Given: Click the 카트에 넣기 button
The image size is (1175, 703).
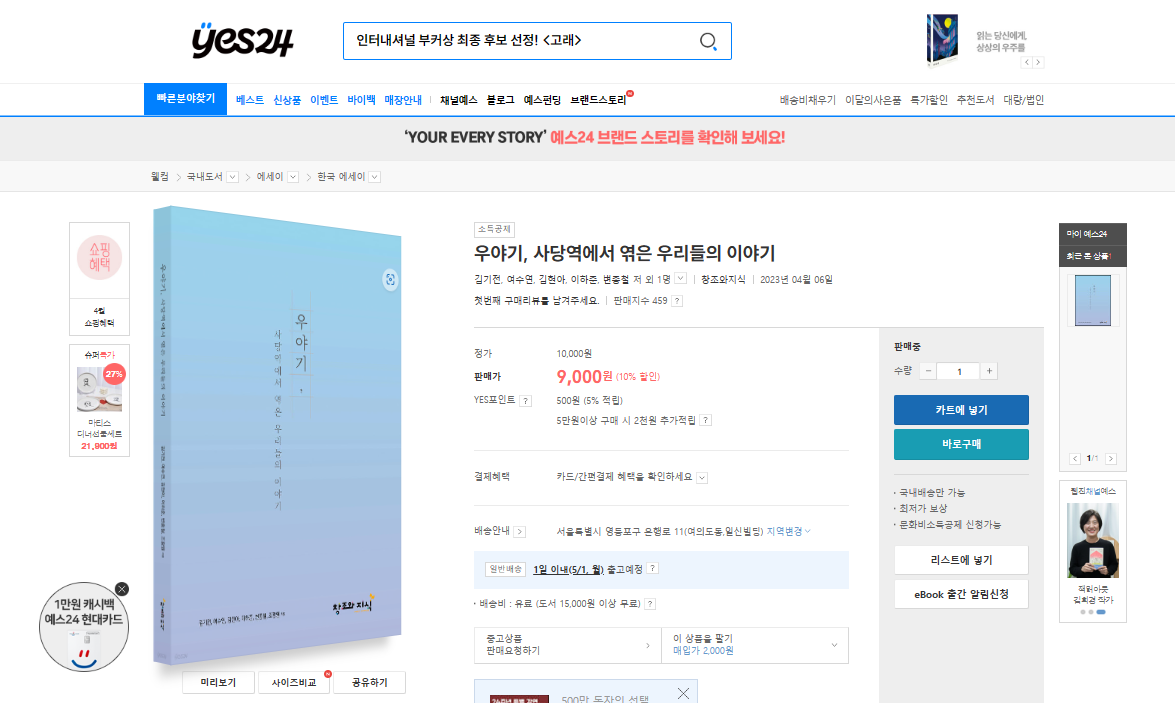Looking at the screenshot, I should [x=961, y=410].
